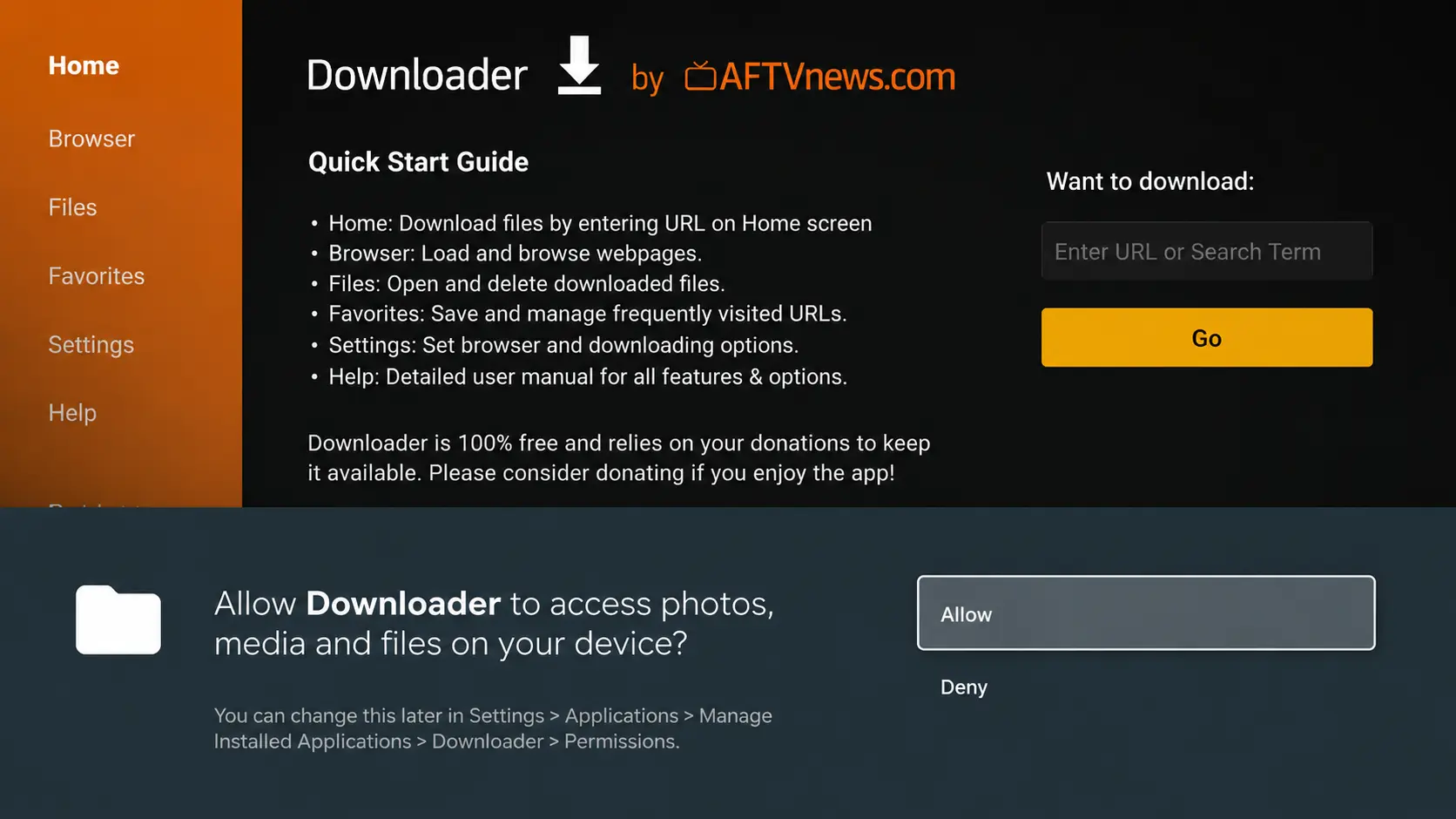Click 'Browser: Load and browse webpages.' line
Viewport: 1456px width, 819px height.
click(x=515, y=254)
